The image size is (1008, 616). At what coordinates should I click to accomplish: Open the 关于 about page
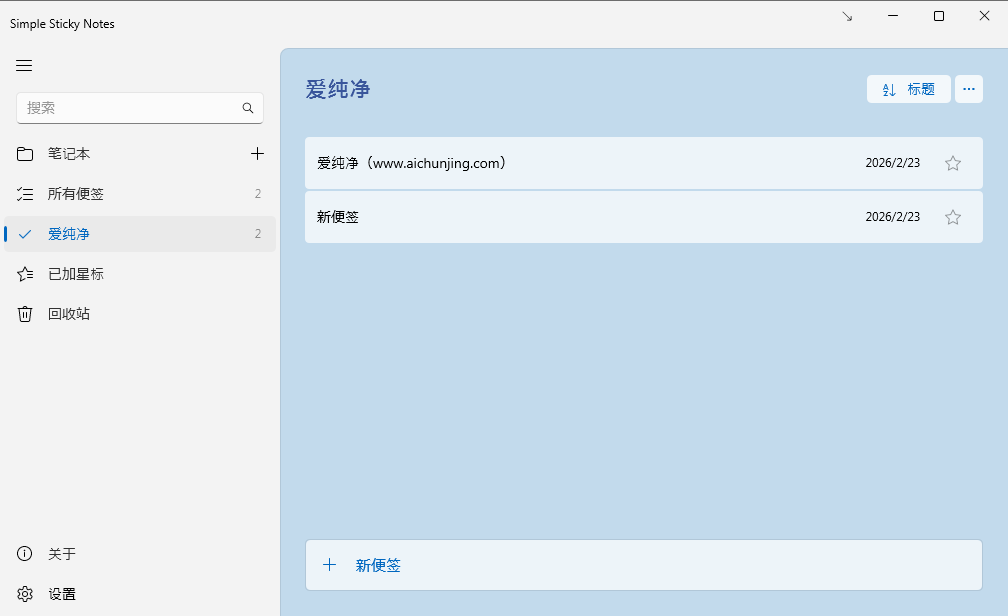pos(62,554)
